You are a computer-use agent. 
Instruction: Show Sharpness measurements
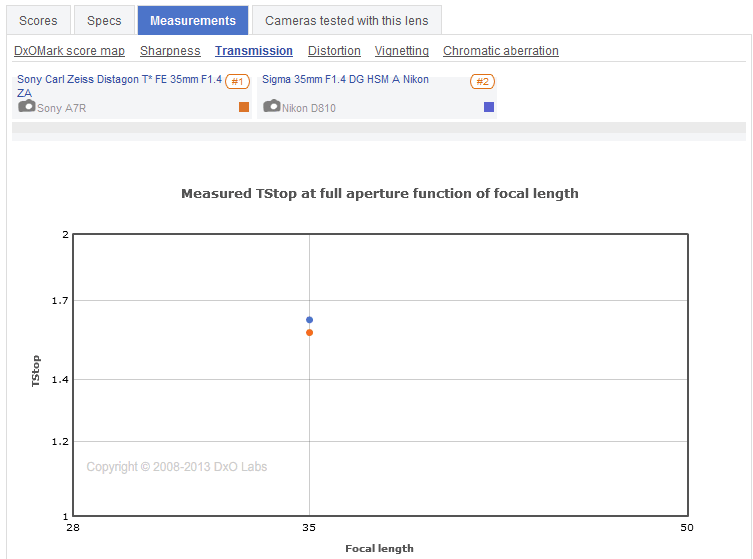coord(170,51)
